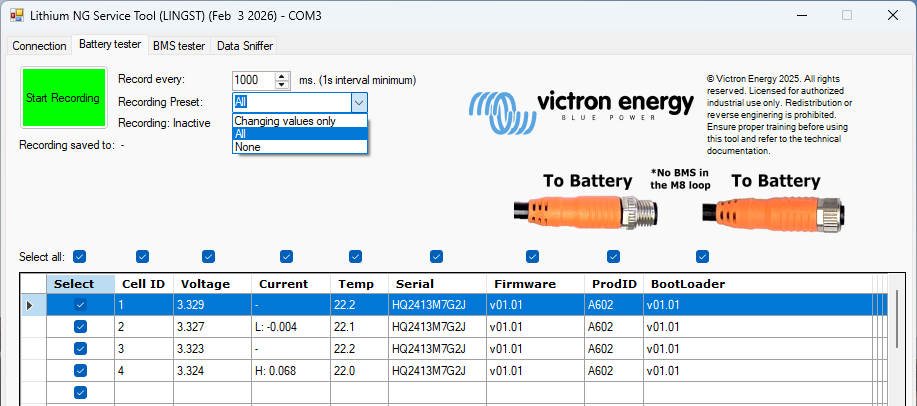
Task: Click the row selector arrow beside Cell 1
Action: (x=29, y=304)
